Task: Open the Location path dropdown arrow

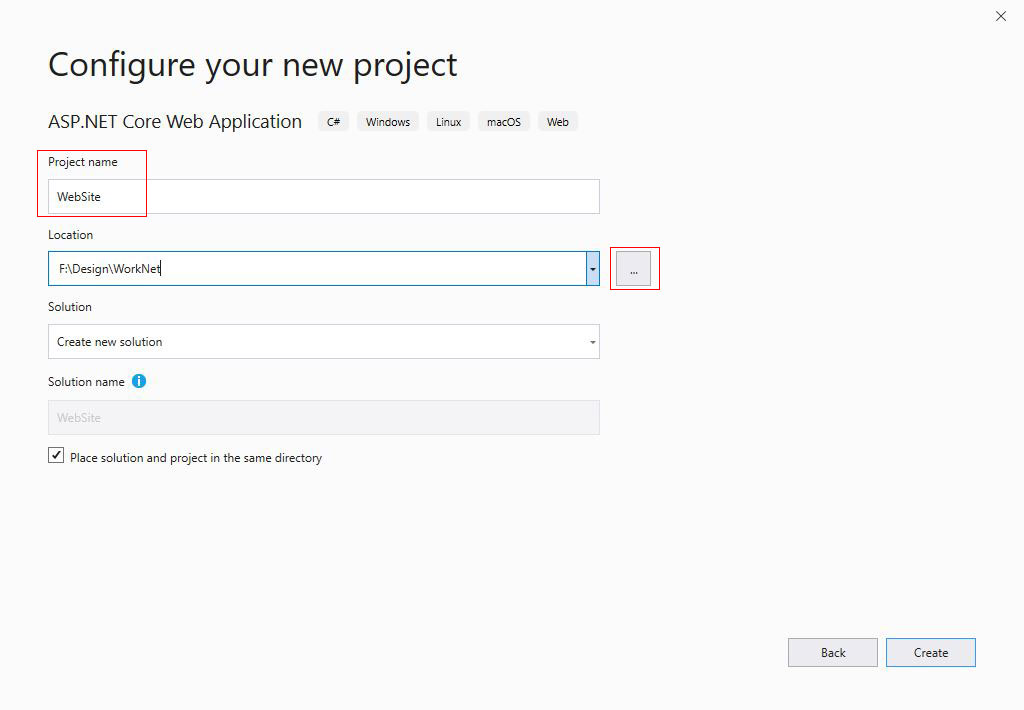Action: tap(592, 268)
